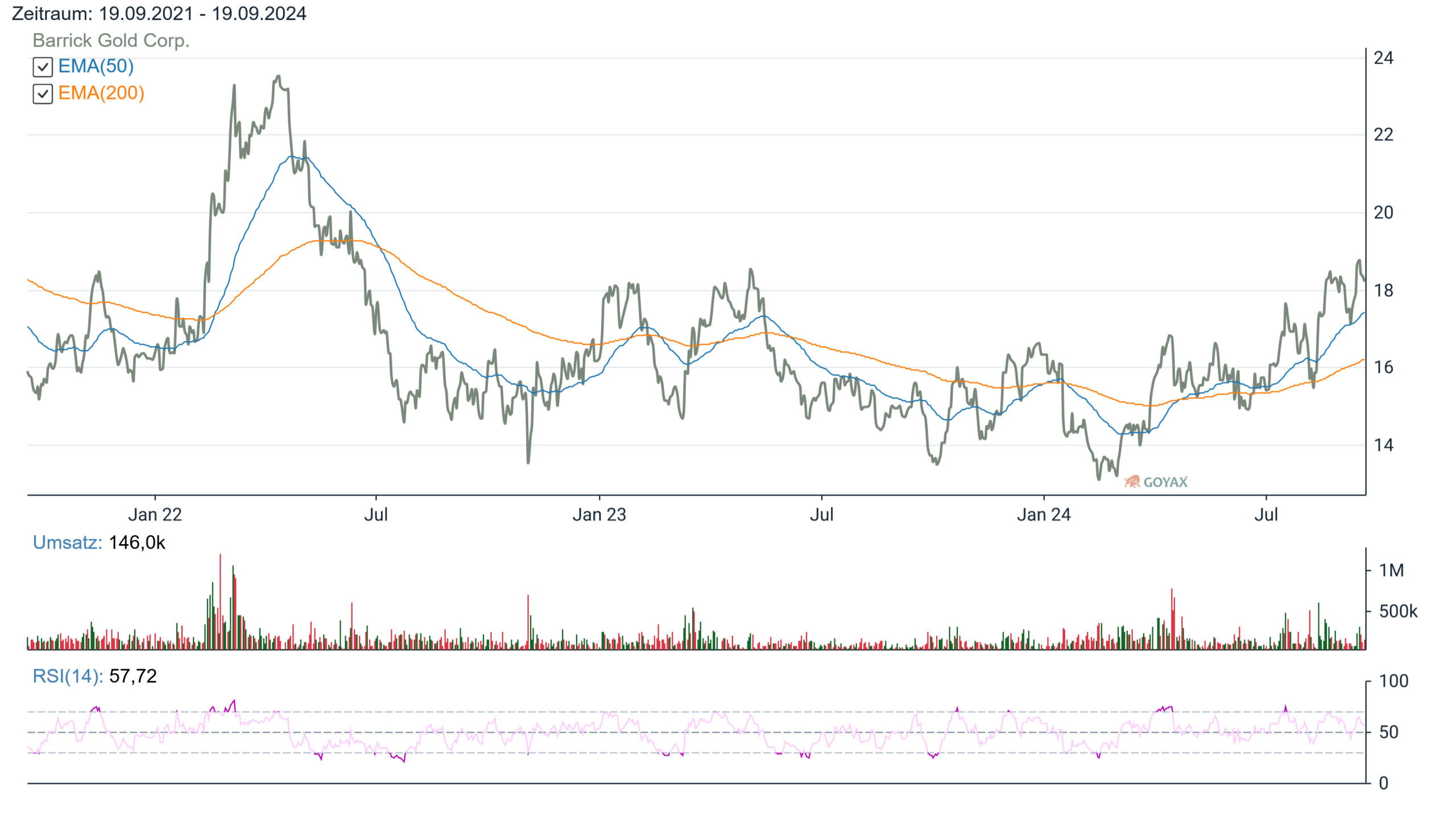Click the price axis label 20

(x=1383, y=213)
